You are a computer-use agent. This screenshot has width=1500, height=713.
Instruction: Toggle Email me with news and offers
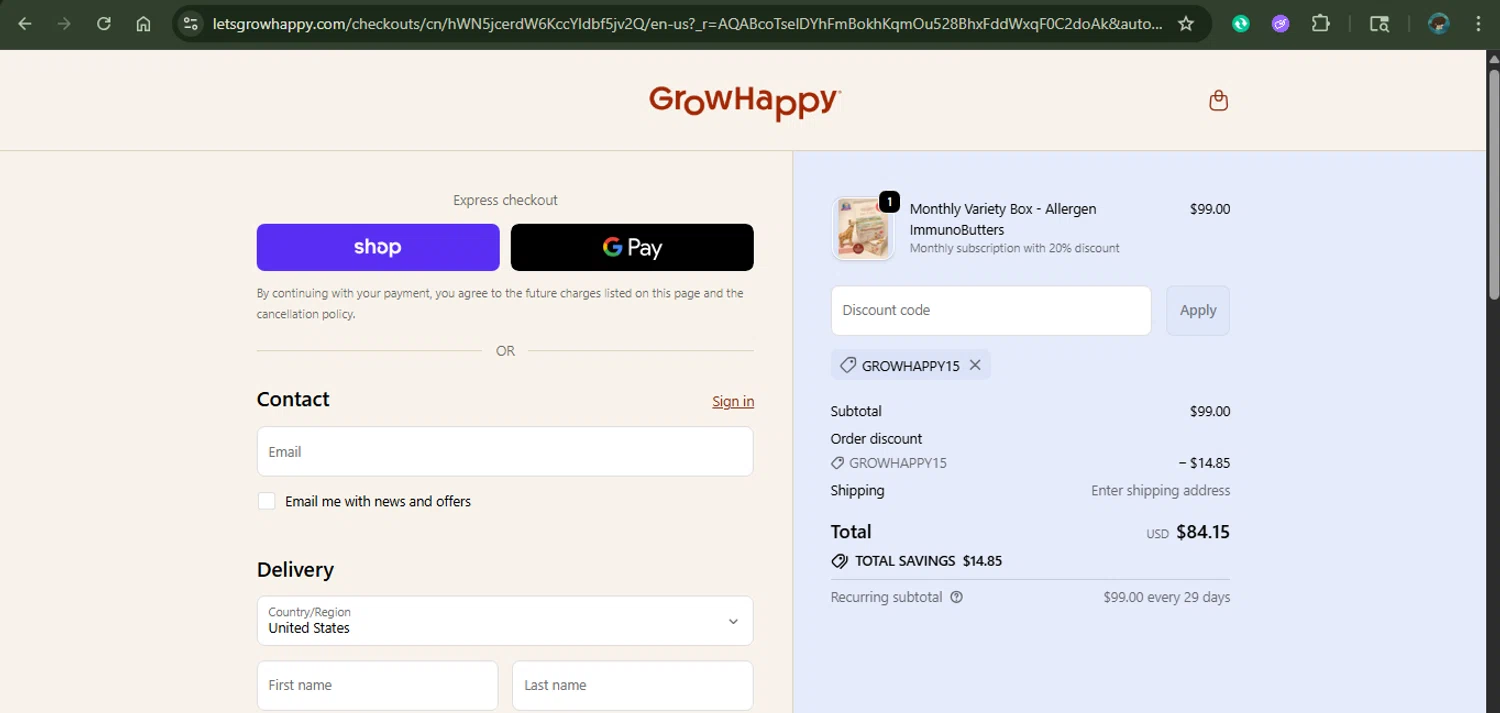tap(266, 501)
